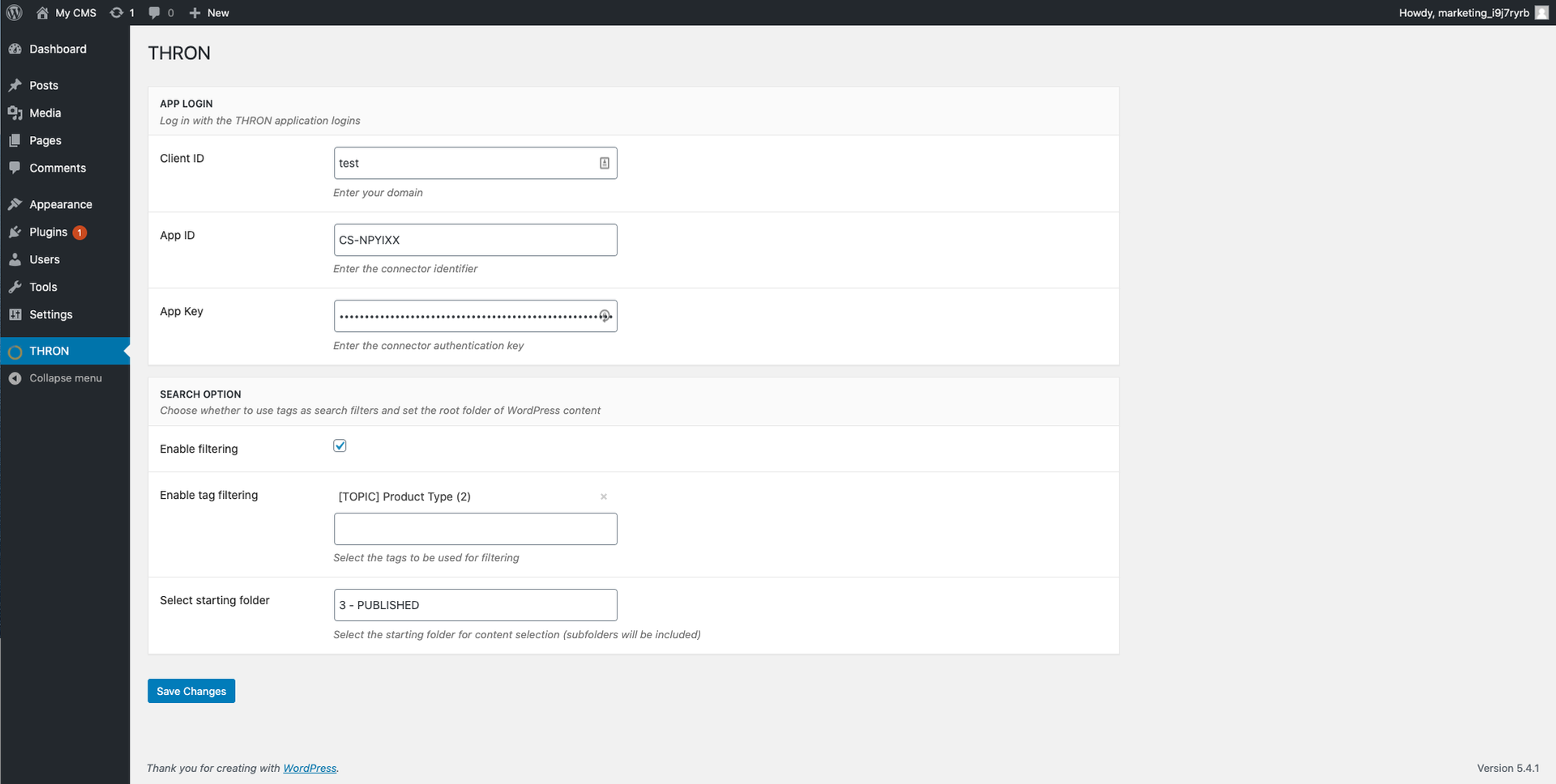1556x784 pixels.
Task: Click the "Enable filtering" label
Action: [x=199, y=449]
